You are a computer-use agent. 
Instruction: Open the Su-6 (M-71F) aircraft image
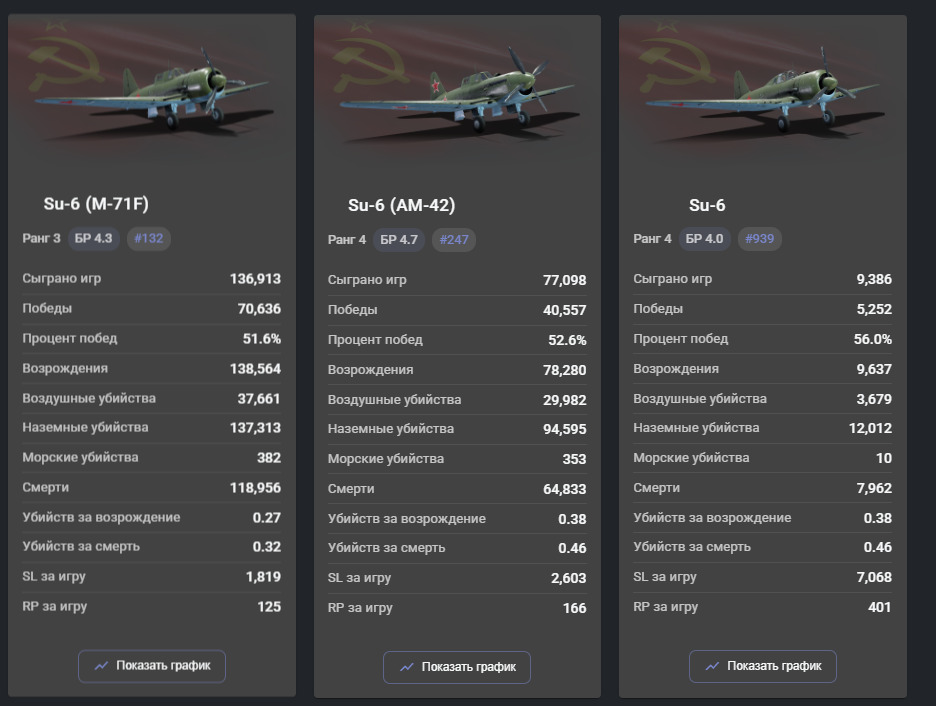click(x=152, y=92)
